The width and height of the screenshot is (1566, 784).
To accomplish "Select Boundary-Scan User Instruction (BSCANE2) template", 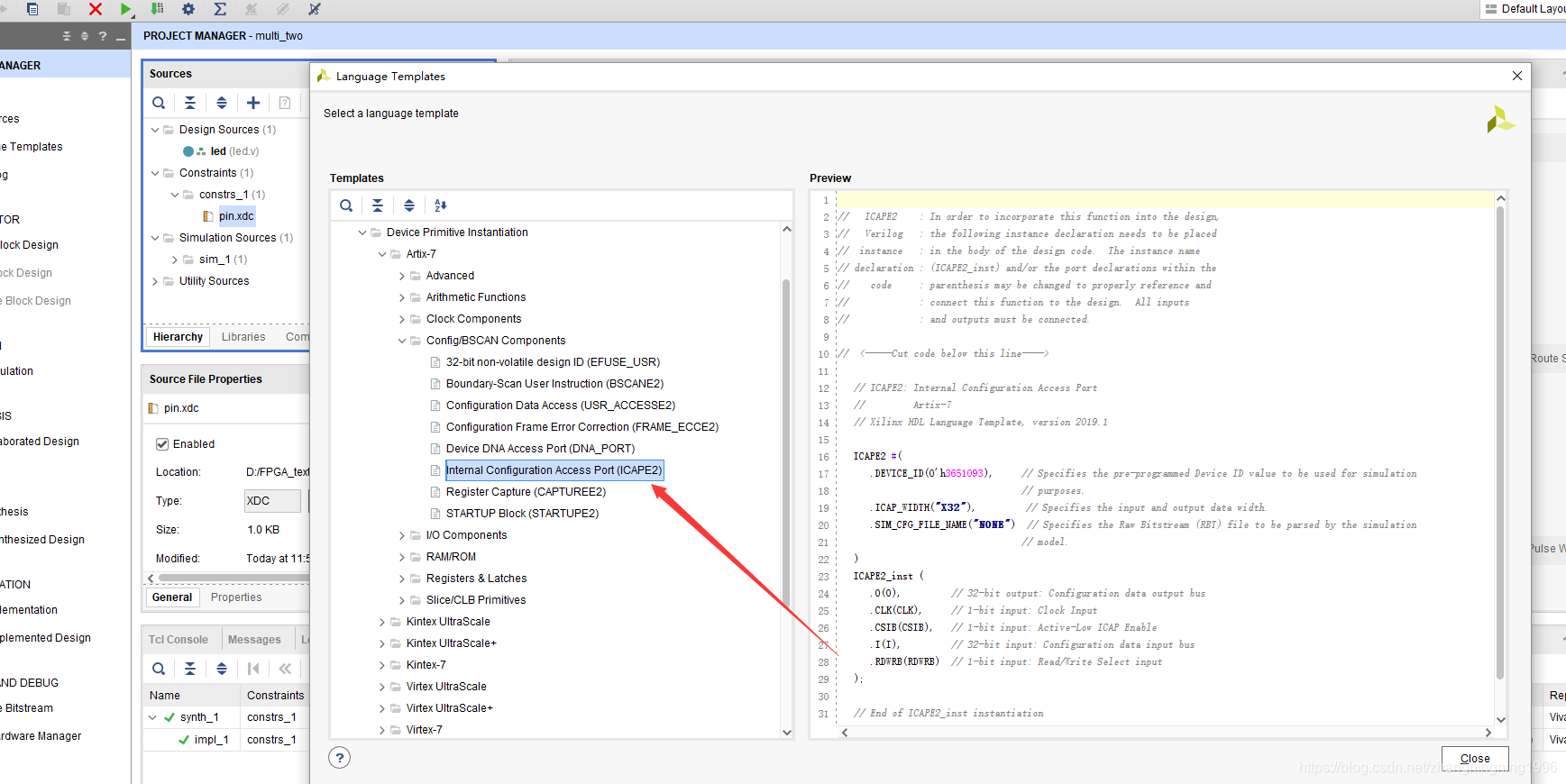I will click(x=554, y=384).
